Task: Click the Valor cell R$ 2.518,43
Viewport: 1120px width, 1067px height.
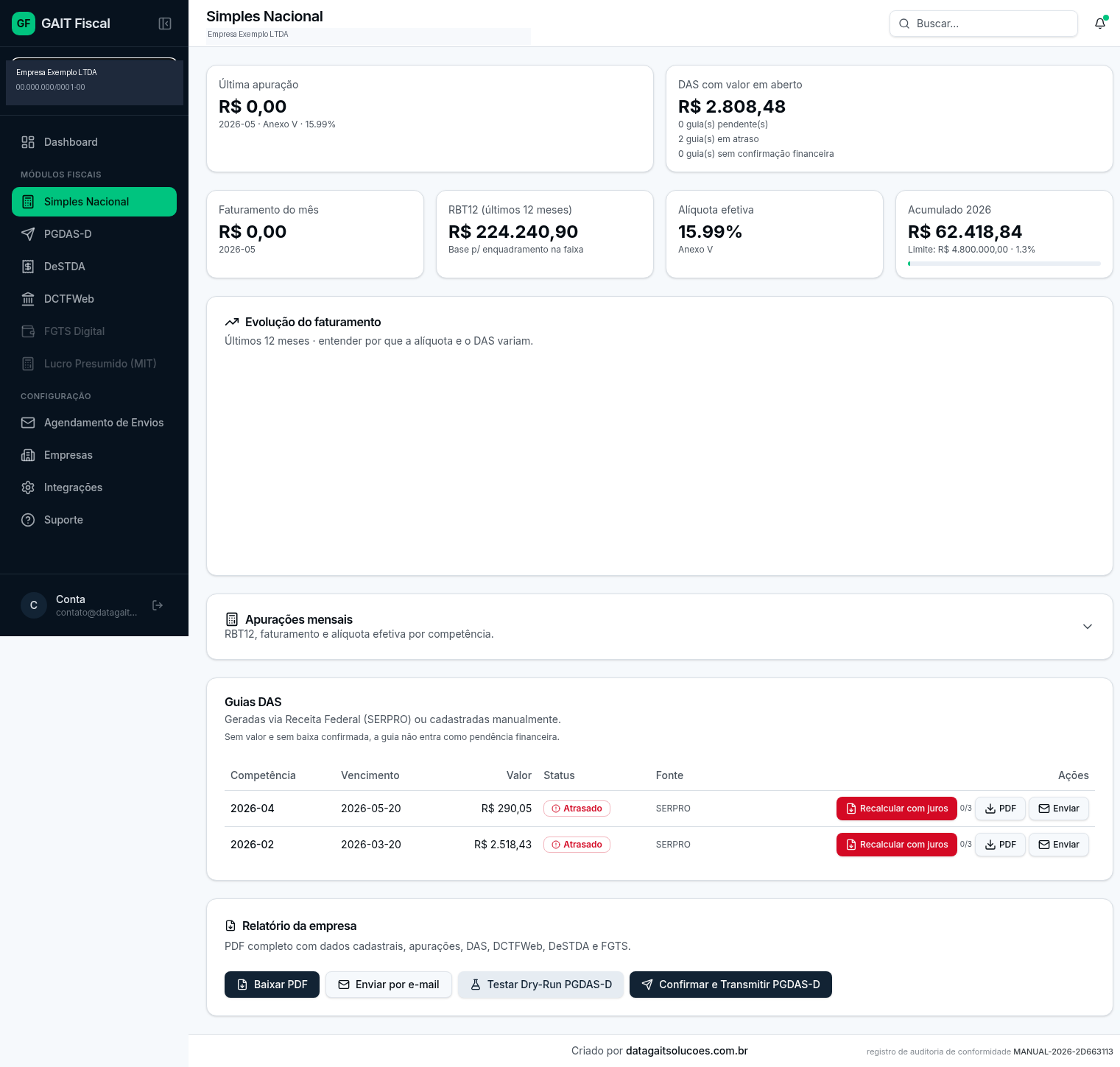Action: [503, 845]
